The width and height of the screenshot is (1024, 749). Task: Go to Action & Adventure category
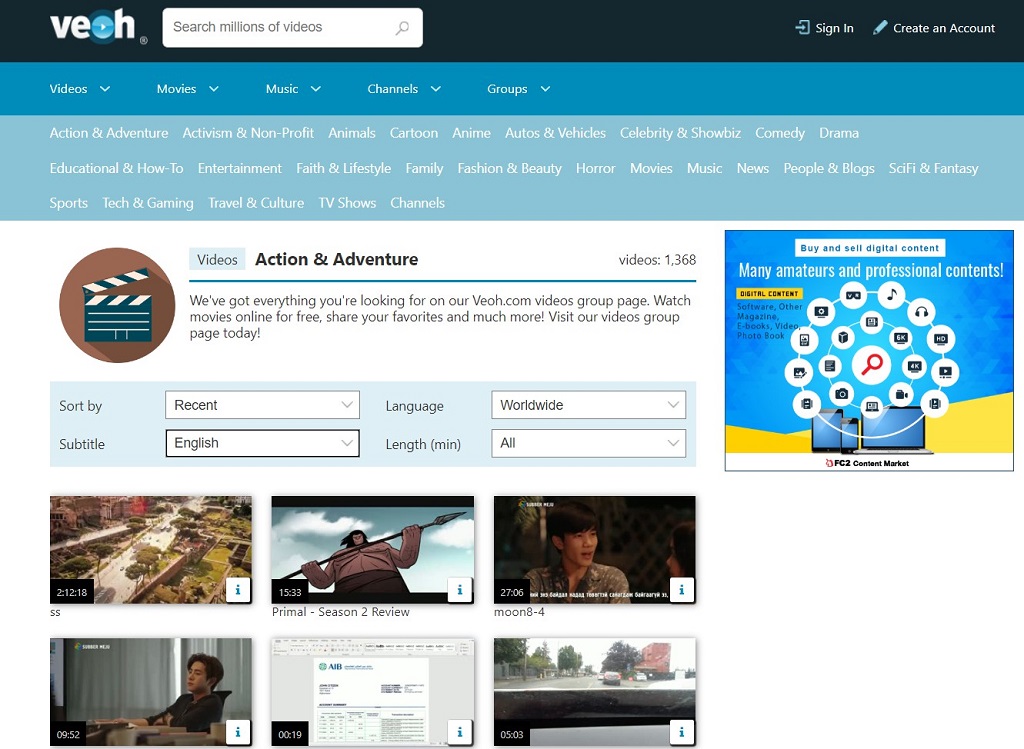pos(109,133)
